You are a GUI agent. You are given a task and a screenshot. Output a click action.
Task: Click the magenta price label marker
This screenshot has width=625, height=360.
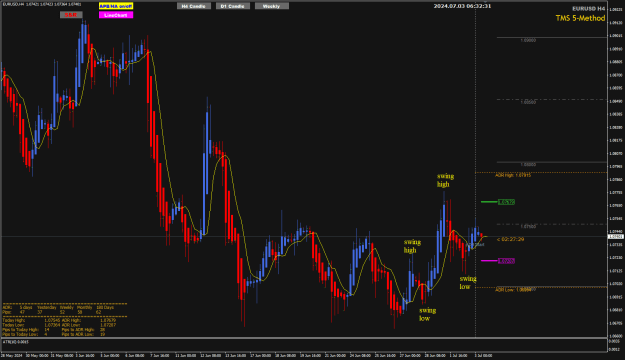click(x=506, y=261)
